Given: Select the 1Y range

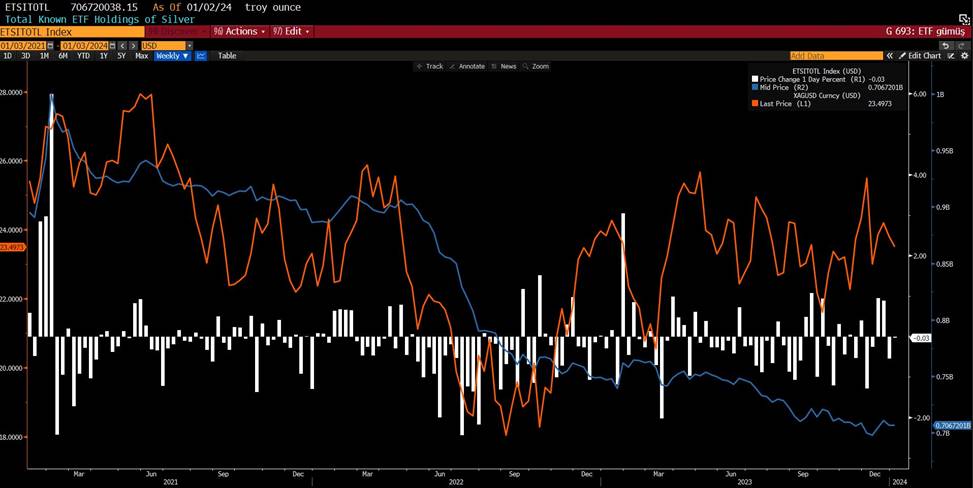Looking at the screenshot, I should (x=104, y=56).
